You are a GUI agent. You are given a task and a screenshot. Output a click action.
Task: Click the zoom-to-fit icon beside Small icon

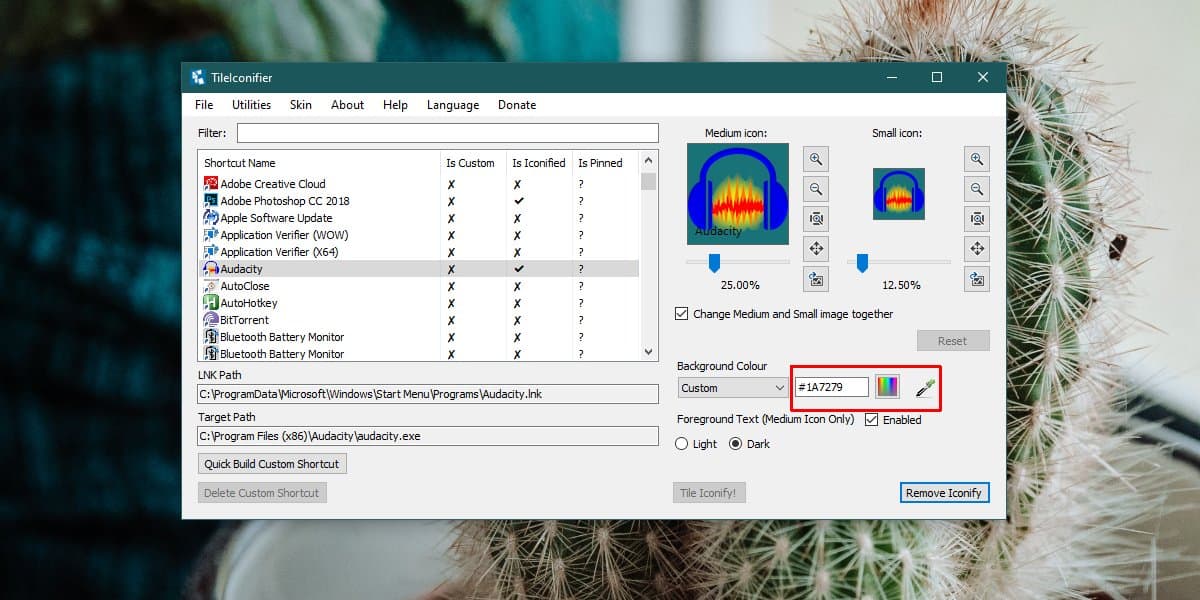[x=977, y=218]
